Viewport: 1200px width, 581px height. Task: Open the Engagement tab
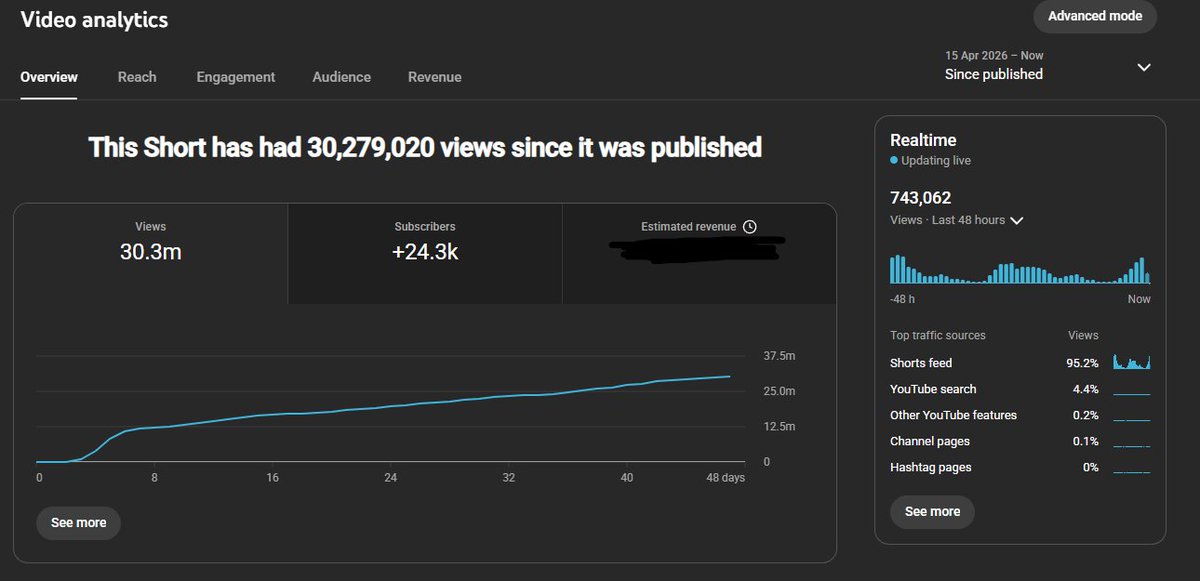coord(236,77)
